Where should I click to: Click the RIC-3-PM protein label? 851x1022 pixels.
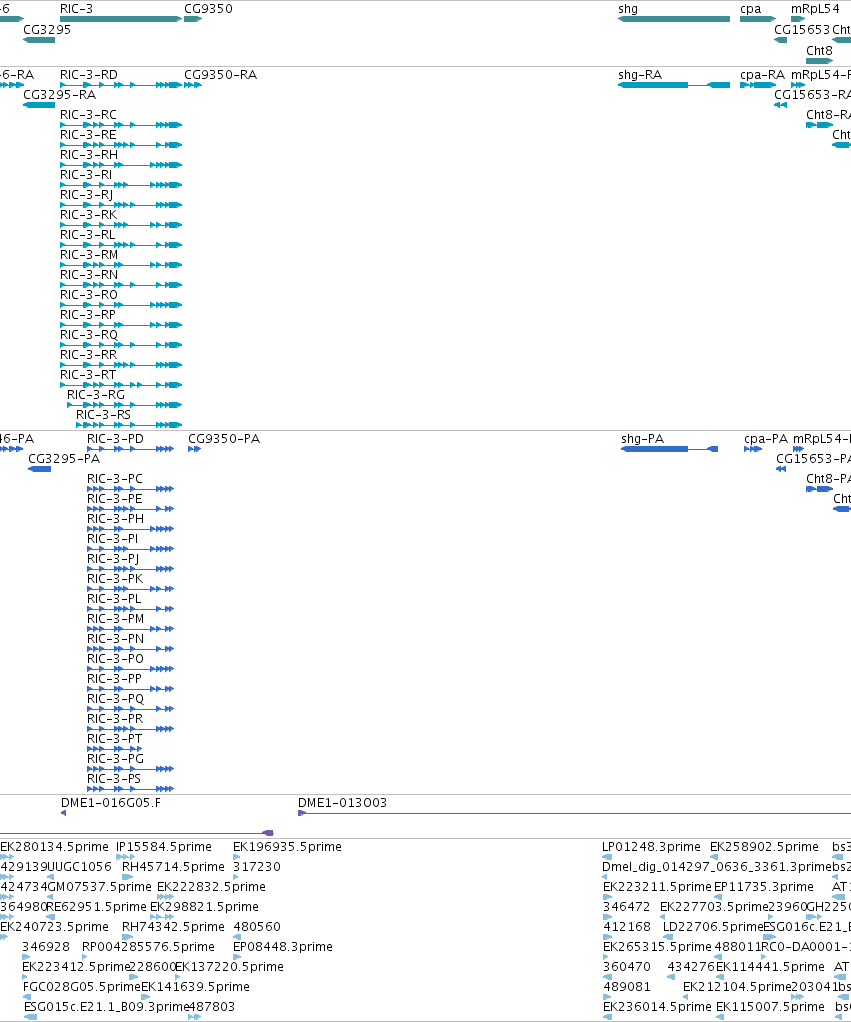click(x=115, y=619)
